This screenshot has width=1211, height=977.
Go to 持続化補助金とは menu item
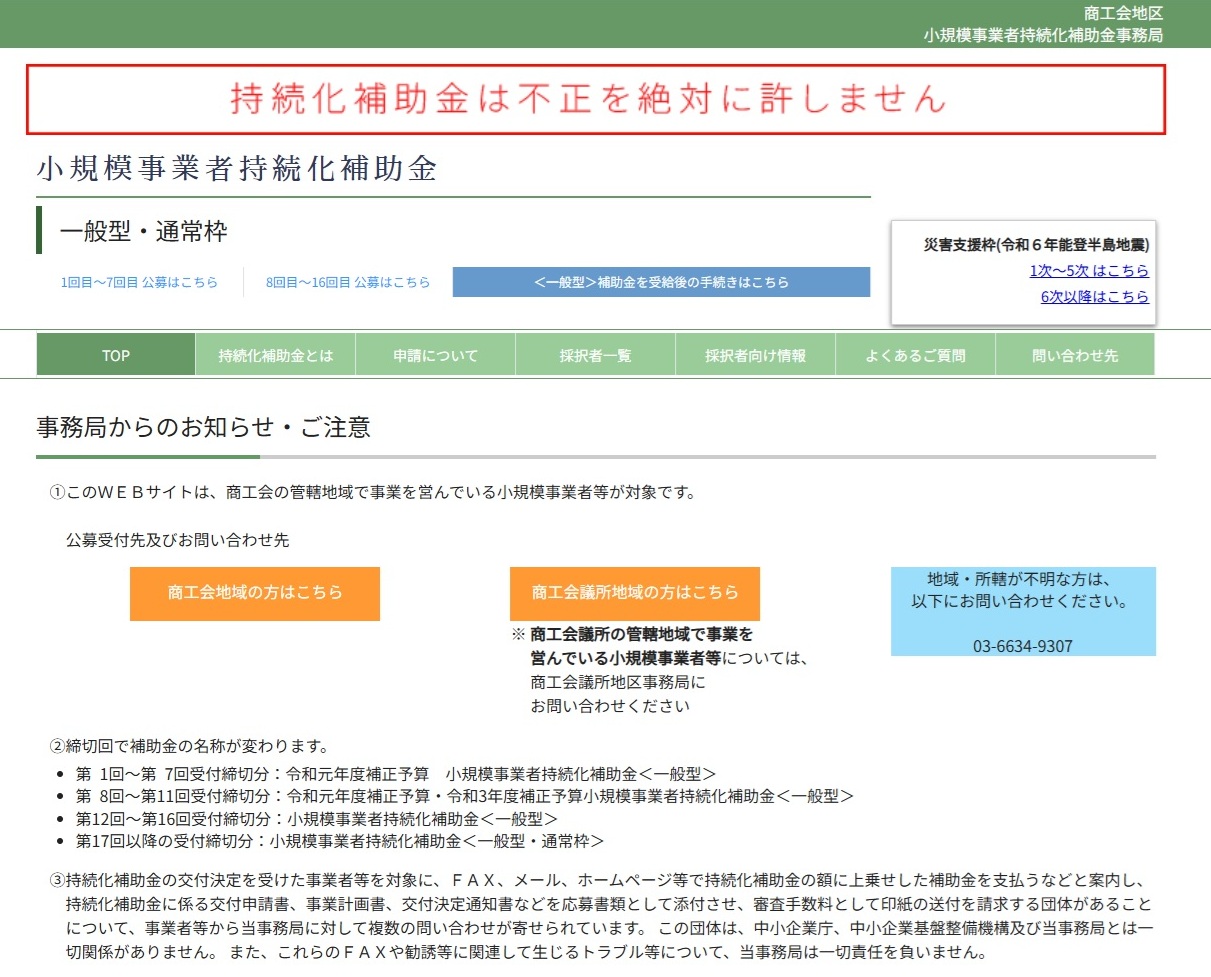click(x=275, y=355)
